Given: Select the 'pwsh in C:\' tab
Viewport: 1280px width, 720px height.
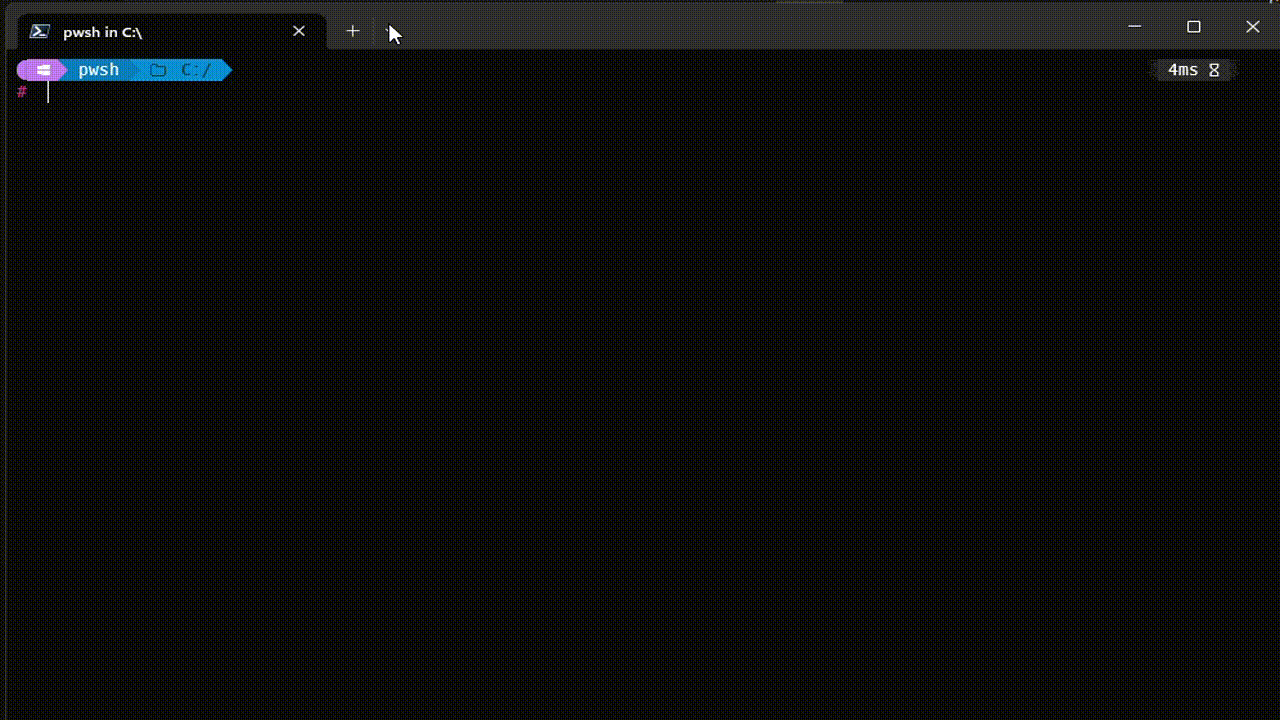Looking at the screenshot, I should (x=172, y=32).
